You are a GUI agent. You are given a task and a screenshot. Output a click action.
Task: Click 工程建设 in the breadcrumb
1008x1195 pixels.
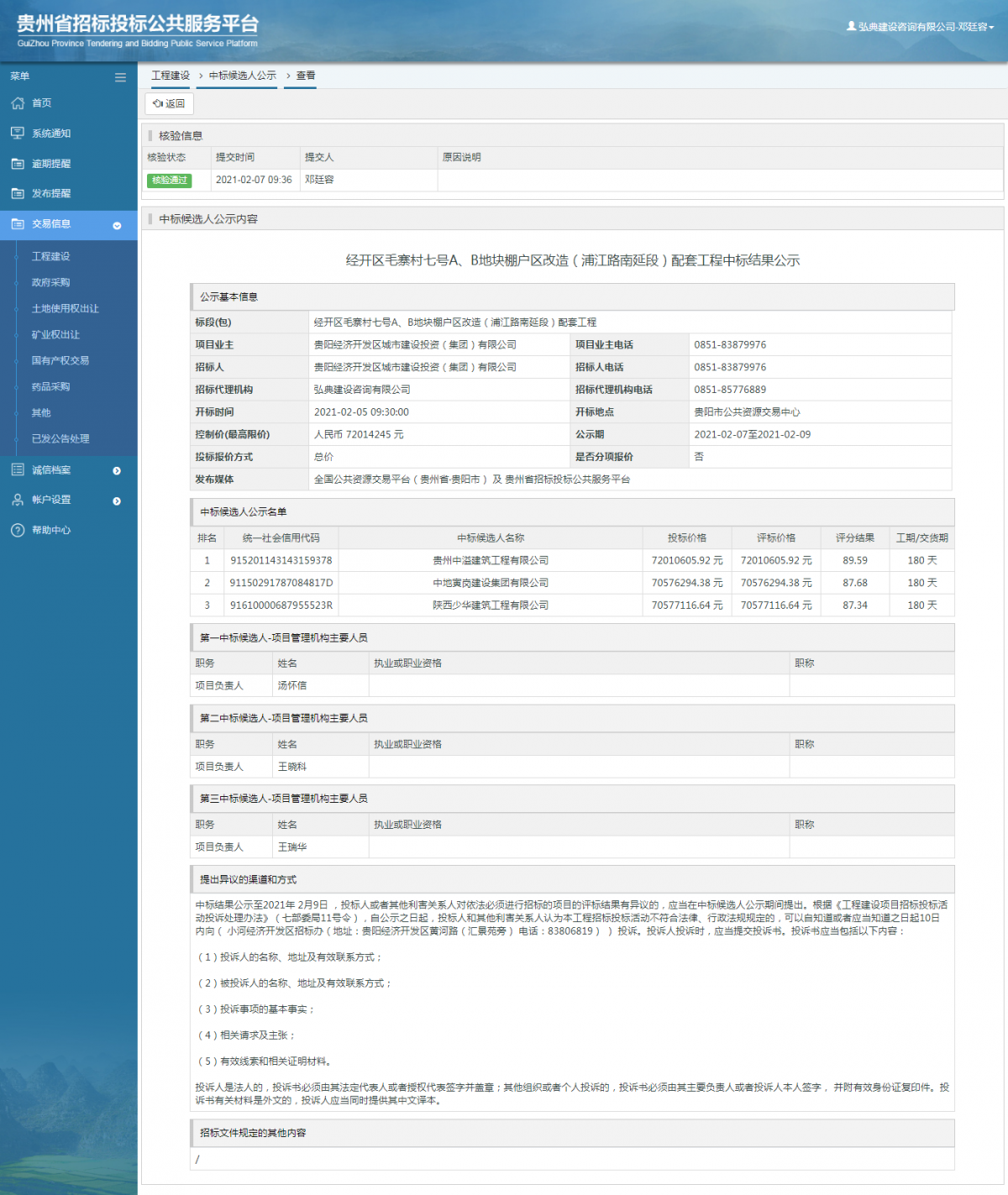point(171,76)
